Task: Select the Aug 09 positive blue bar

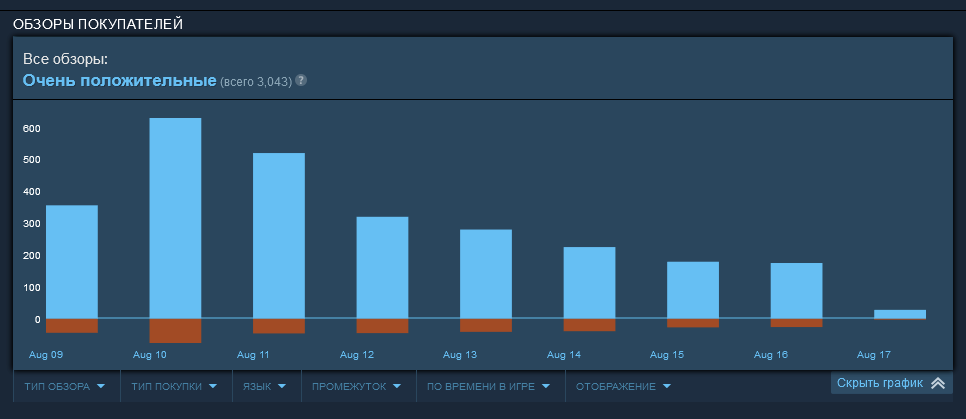Action: click(72, 262)
